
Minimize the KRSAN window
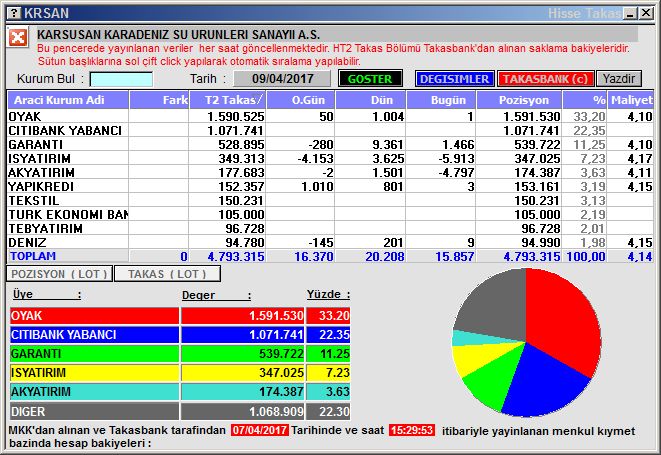coord(631,13)
